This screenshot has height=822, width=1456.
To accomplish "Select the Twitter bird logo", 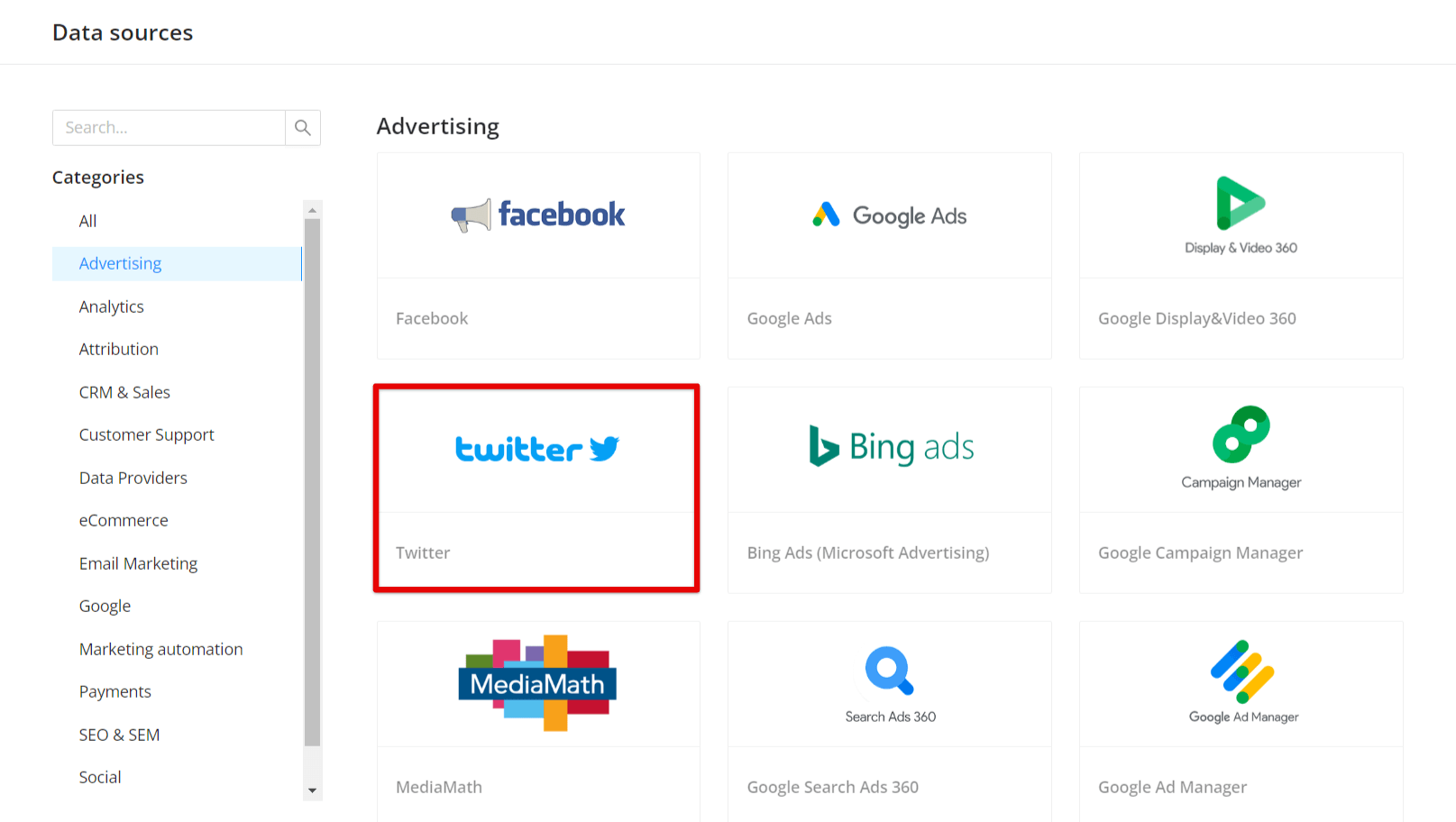I will click(604, 448).
